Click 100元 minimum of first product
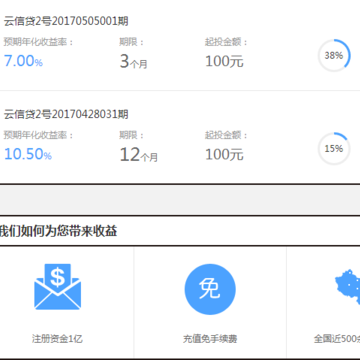This screenshot has height=360, width=360. (224, 61)
